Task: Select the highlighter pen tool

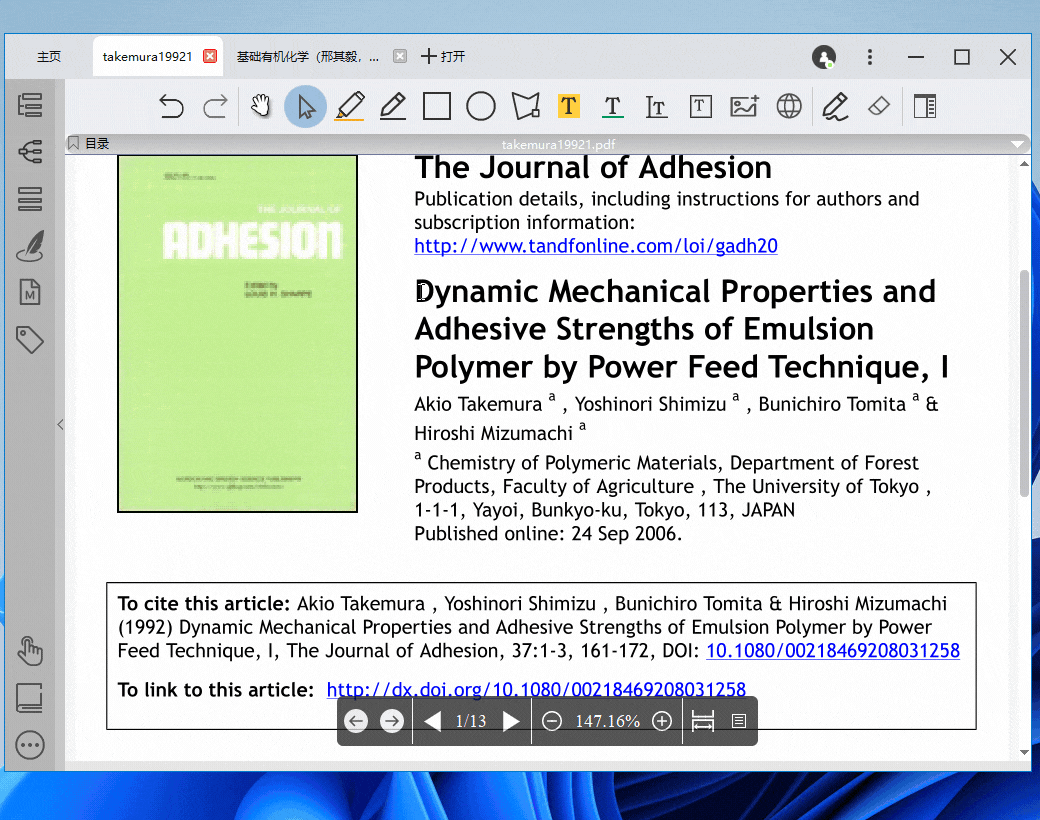Action: click(349, 106)
